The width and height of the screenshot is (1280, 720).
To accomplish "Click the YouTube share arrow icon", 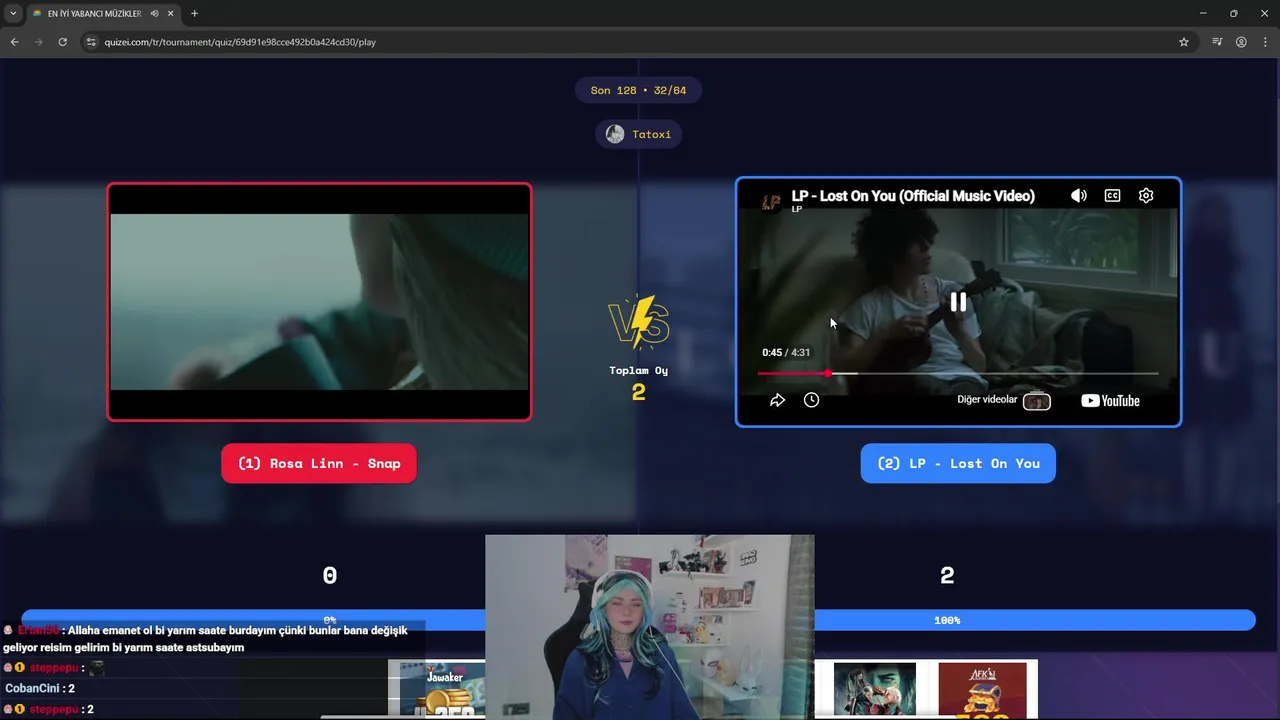I will point(777,400).
